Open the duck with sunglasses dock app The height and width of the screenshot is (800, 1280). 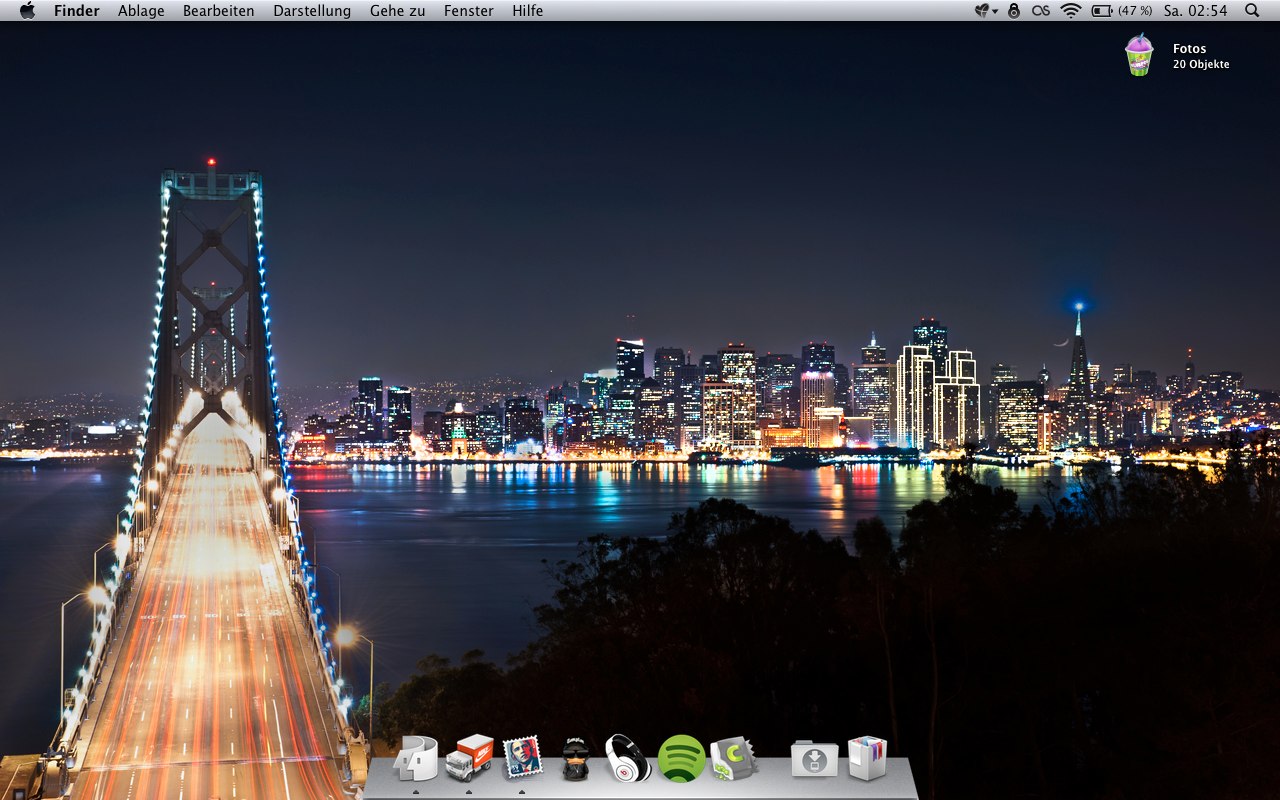click(x=574, y=759)
